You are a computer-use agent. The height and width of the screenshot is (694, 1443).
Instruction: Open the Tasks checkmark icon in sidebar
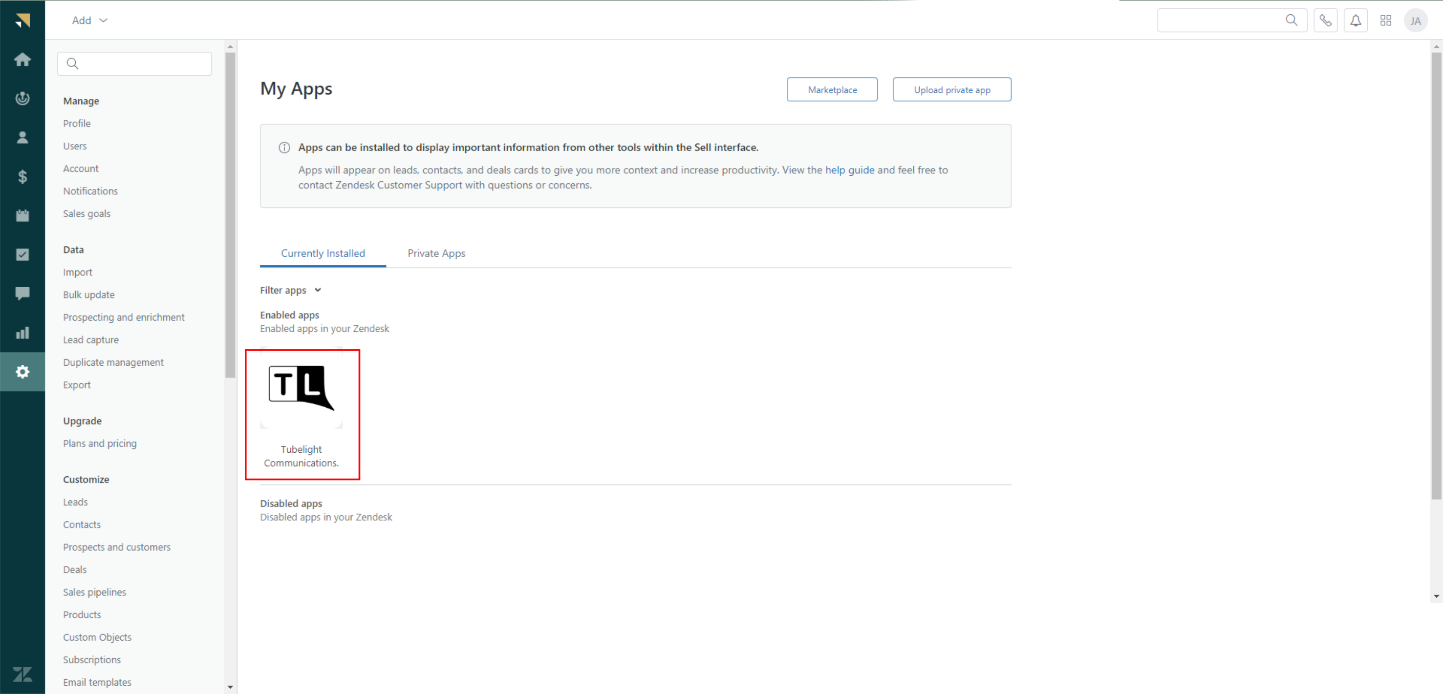coord(22,254)
